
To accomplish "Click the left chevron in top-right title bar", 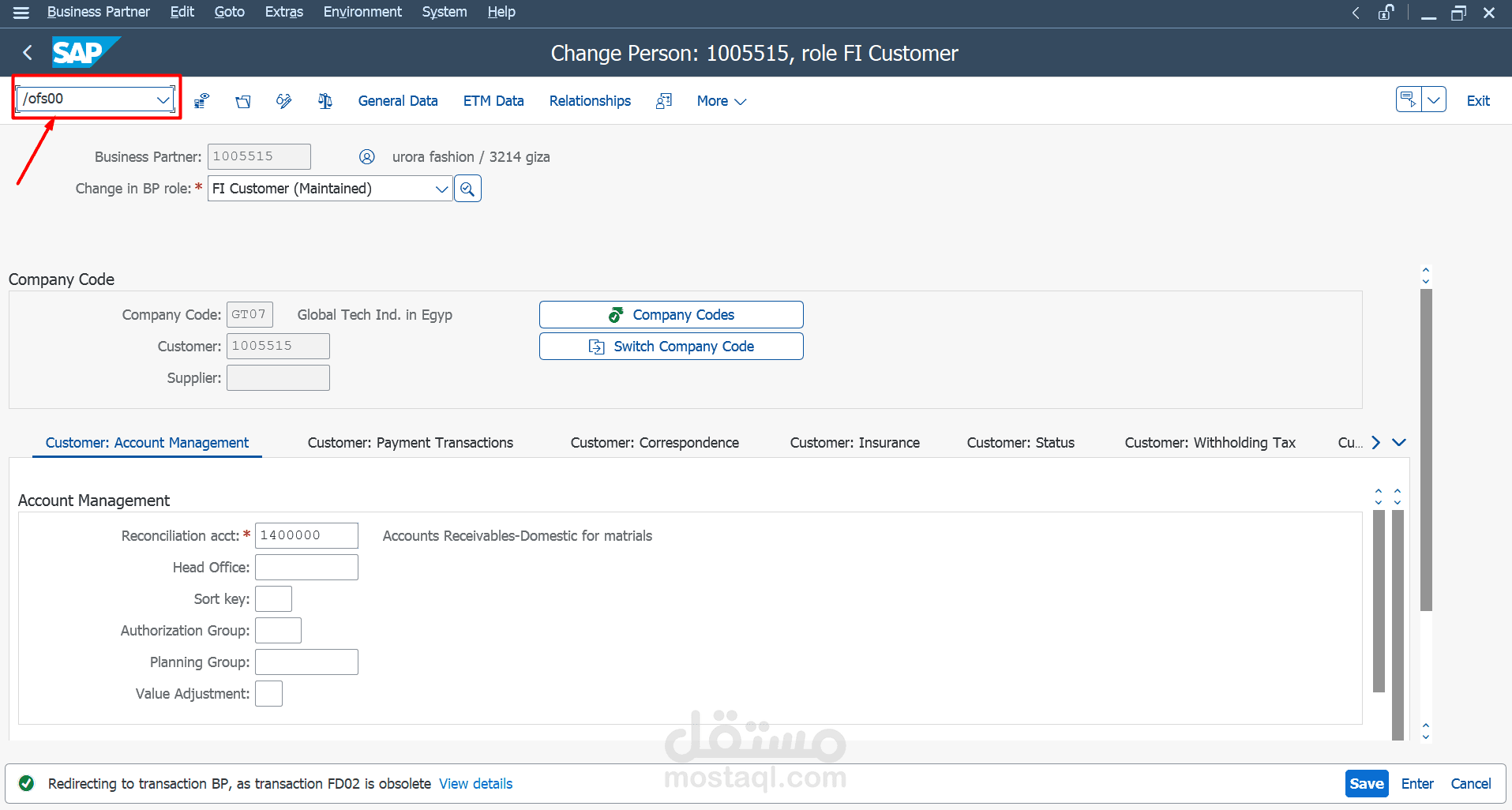I will (1356, 13).
